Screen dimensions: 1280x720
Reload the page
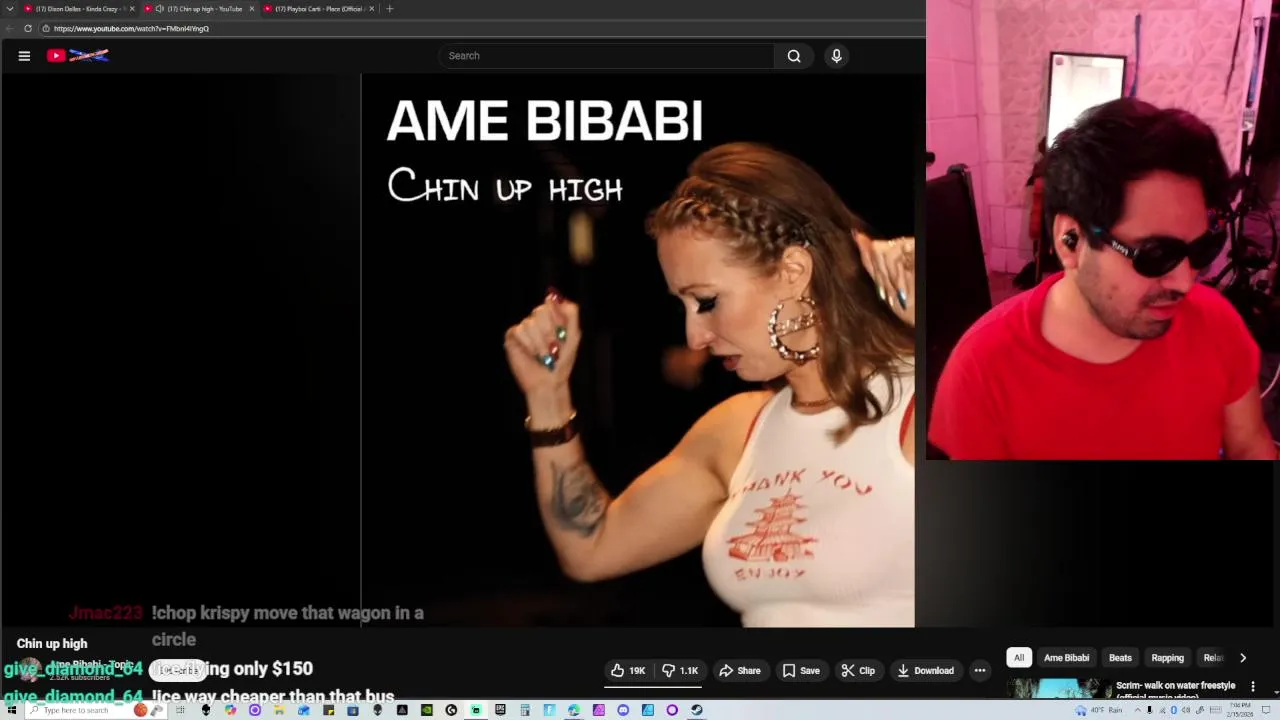click(x=27, y=29)
